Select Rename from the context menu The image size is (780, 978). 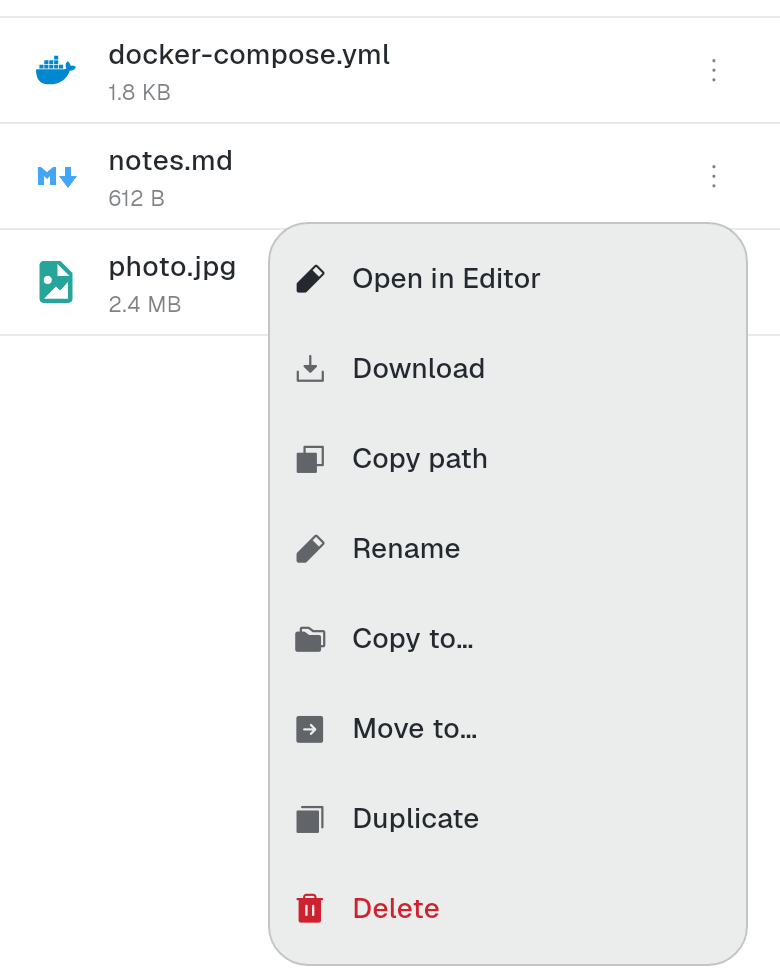click(508, 549)
